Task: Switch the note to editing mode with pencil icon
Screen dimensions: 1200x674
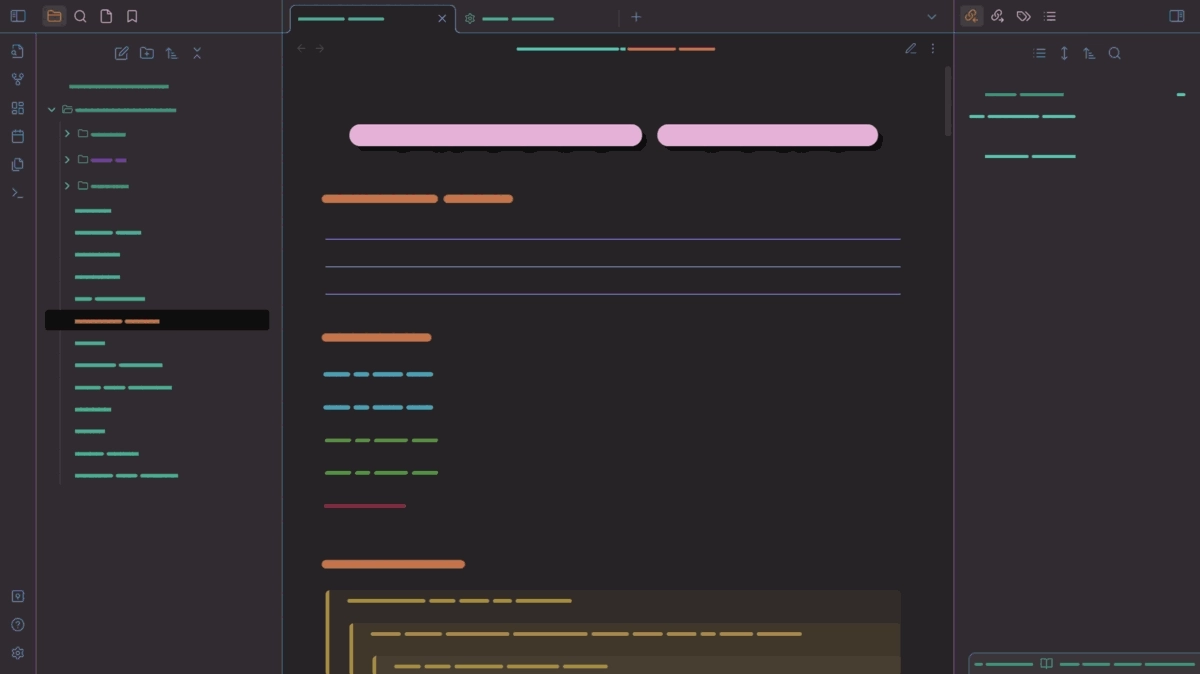Action: pyautogui.click(x=910, y=48)
